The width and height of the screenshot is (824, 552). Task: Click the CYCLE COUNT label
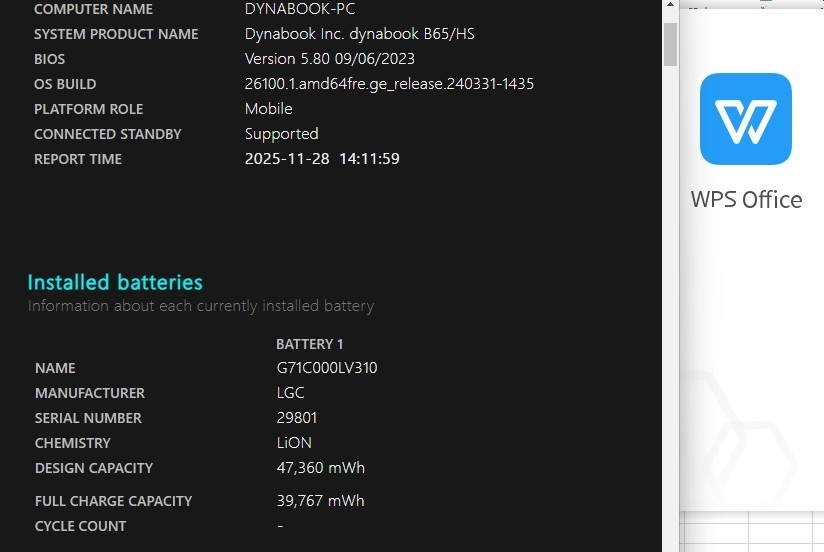tap(80, 526)
